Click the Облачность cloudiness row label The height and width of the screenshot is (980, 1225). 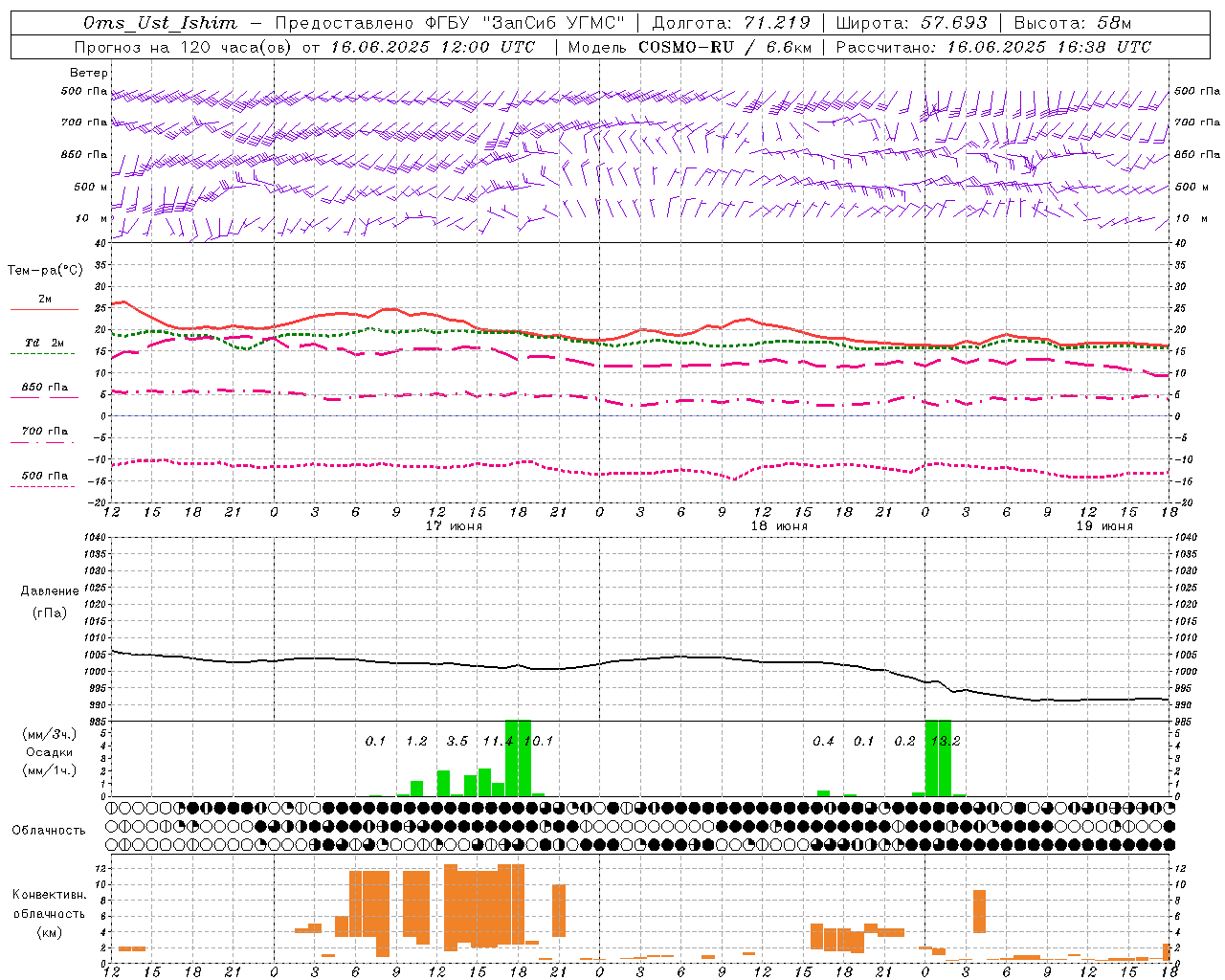point(49,830)
